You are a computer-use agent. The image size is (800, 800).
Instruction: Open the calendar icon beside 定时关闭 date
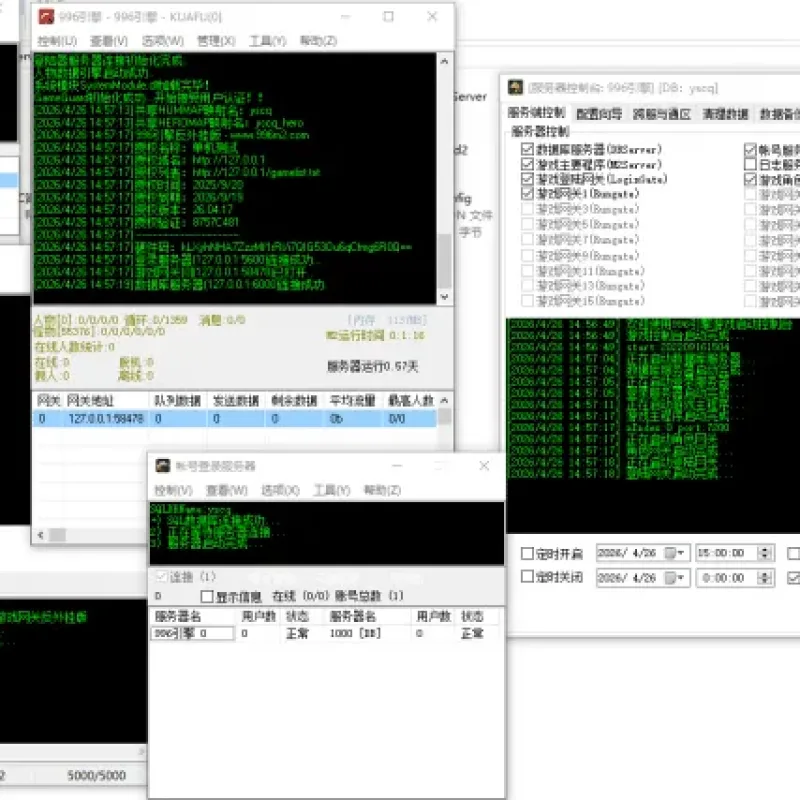point(670,578)
